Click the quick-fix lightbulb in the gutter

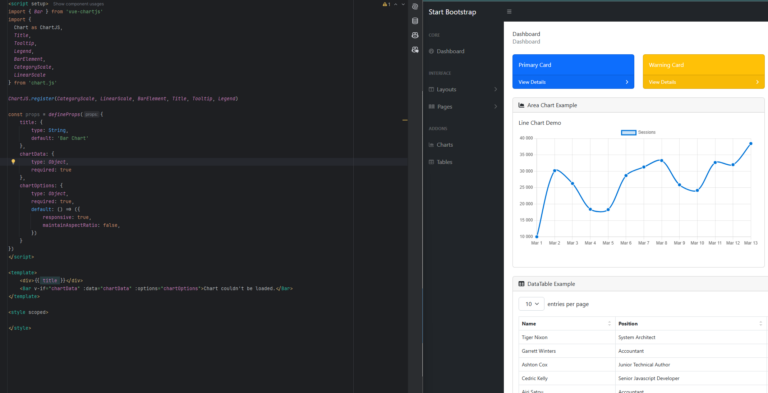pos(13,162)
